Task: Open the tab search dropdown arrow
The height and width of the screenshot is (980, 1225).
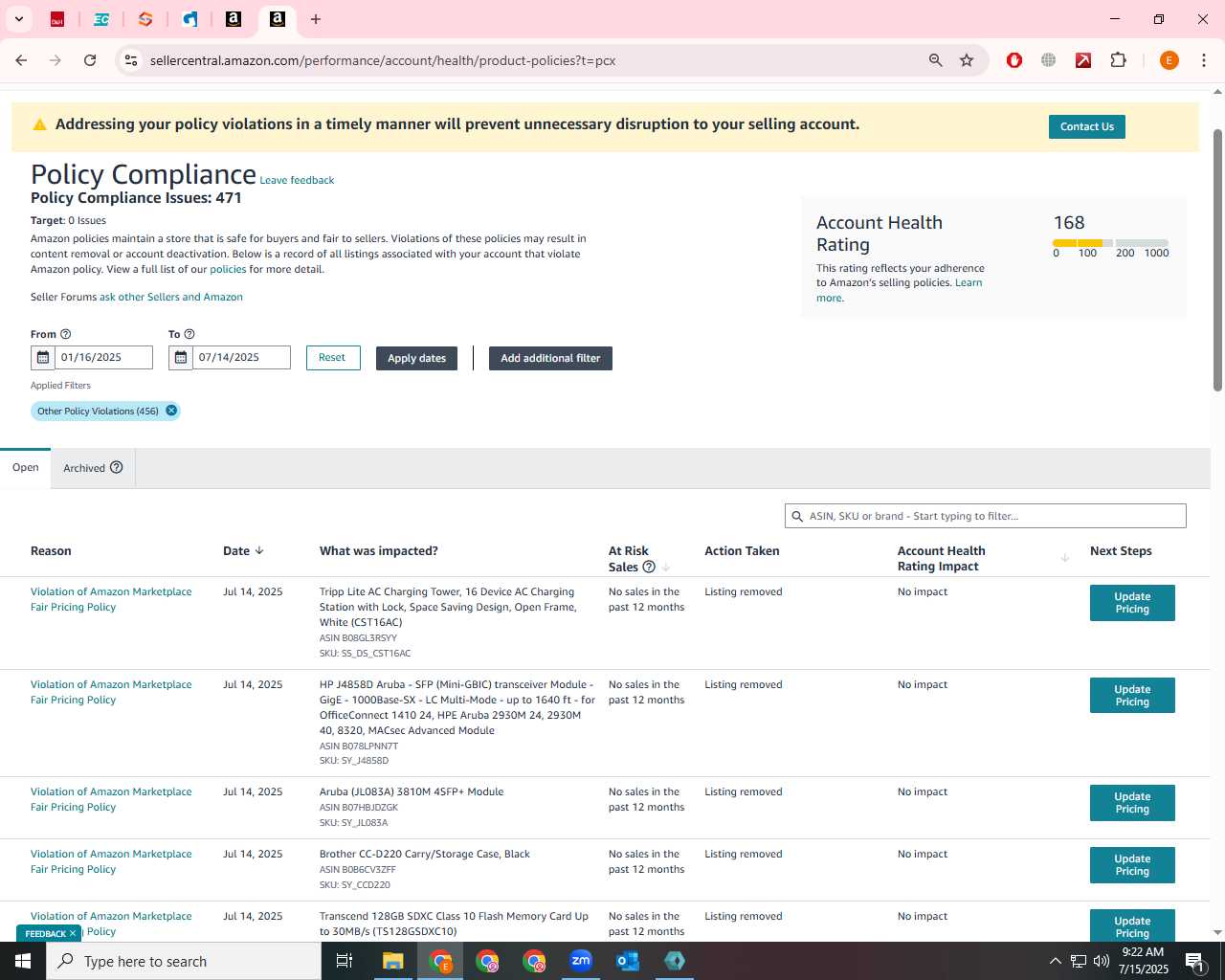Action: 18,19
